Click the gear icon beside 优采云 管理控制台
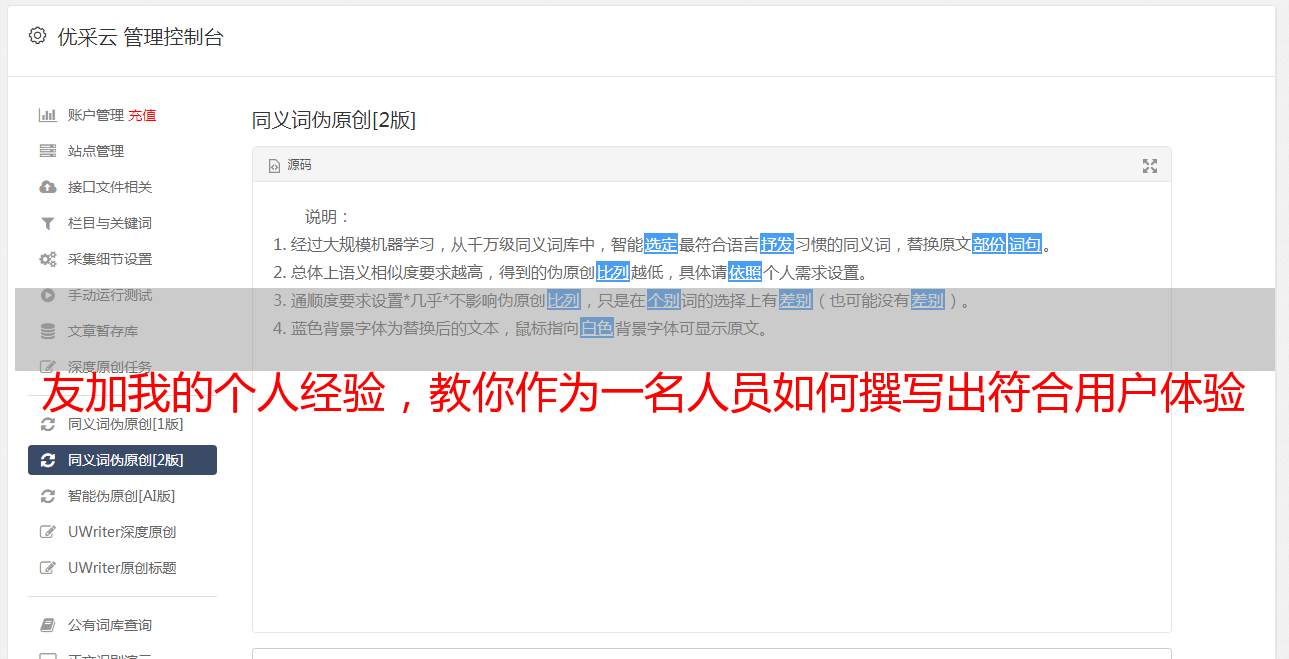 coord(37,36)
